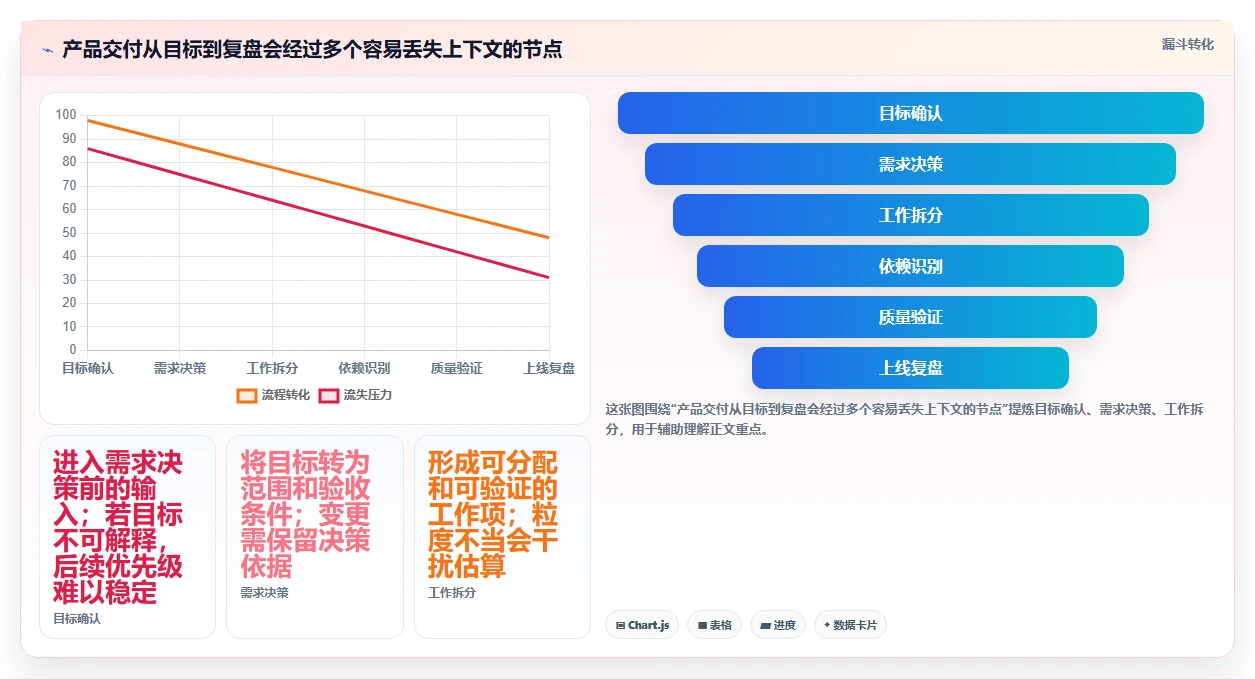1255x679 pixels.
Task: Toggle the 流程转化 legend swatch
Action: 247,395
